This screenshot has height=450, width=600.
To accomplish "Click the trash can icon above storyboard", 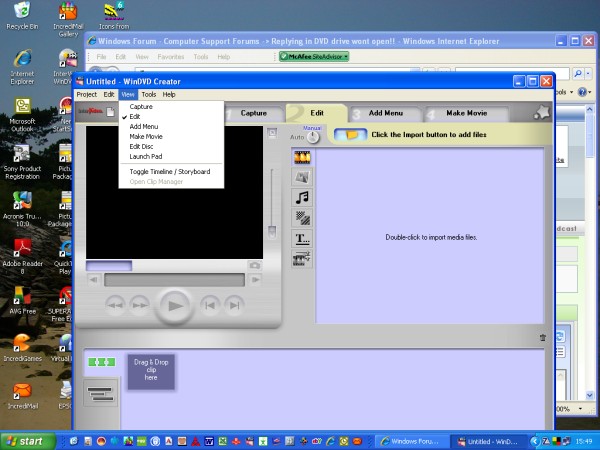I will pyautogui.click(x=543, y=338).
